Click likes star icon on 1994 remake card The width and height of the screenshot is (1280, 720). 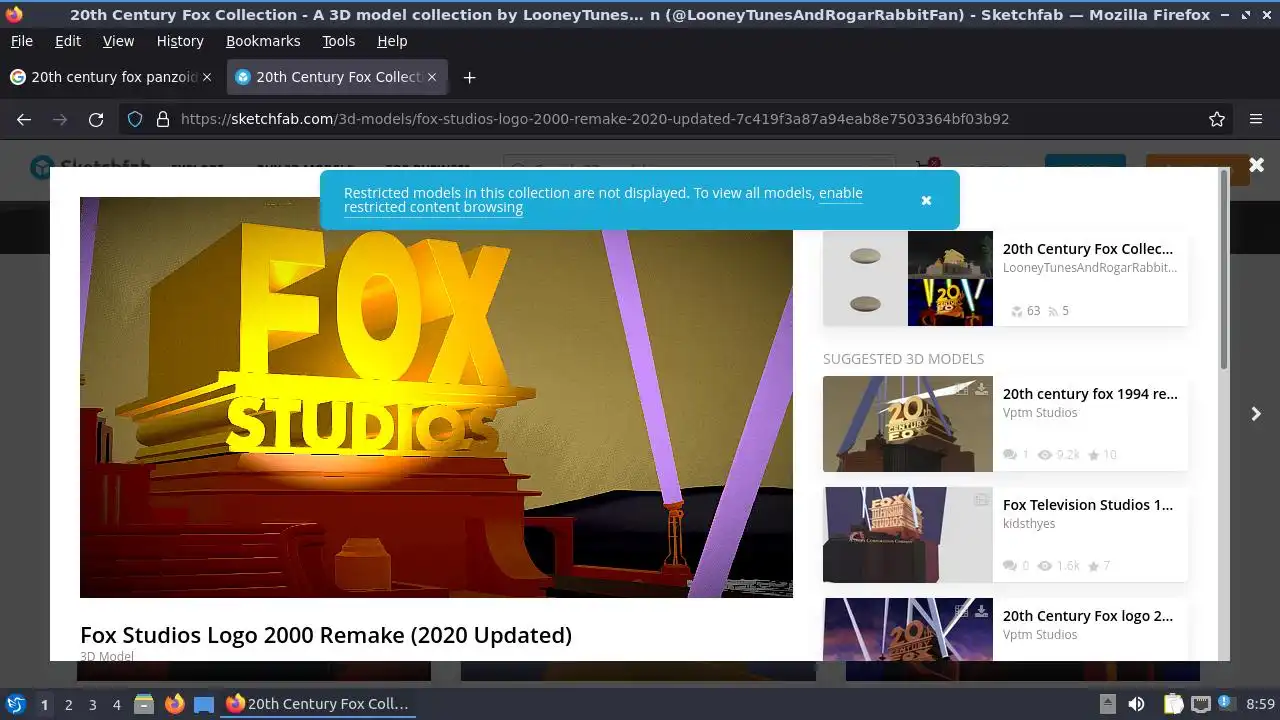point(1093,455)
